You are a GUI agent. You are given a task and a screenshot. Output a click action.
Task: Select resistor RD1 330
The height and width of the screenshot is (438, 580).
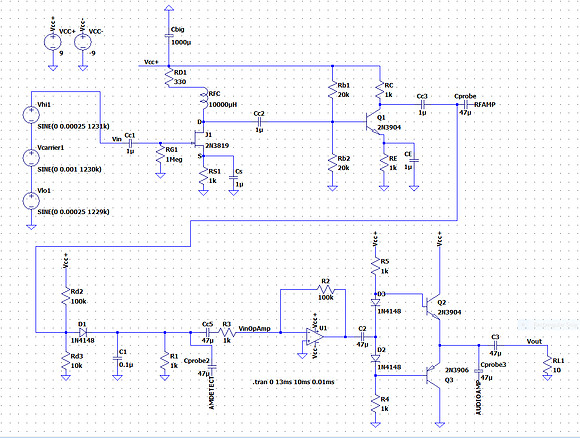tap(169, 77)
